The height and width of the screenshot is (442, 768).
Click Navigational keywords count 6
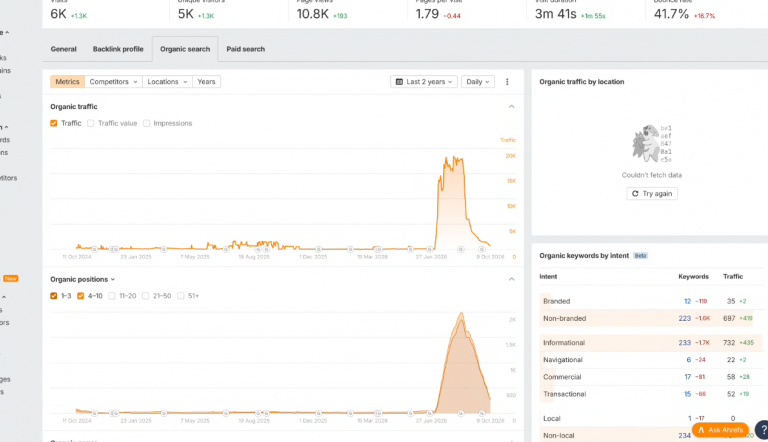pyautogui.click(x=689, y=360)
